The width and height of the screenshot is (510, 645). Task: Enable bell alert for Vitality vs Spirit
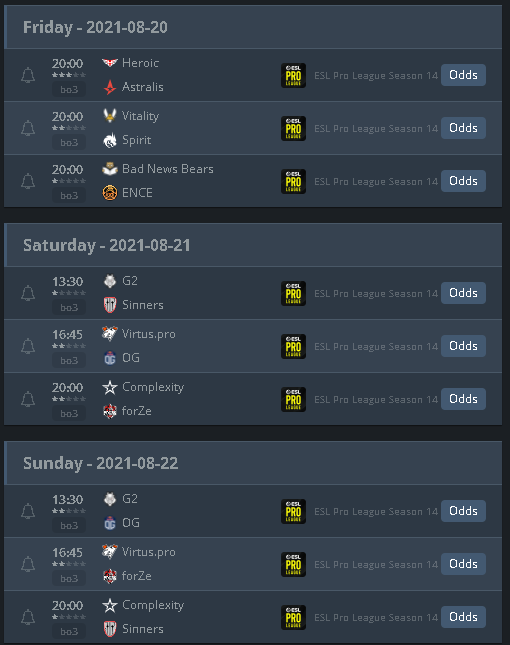click(28, 128)
